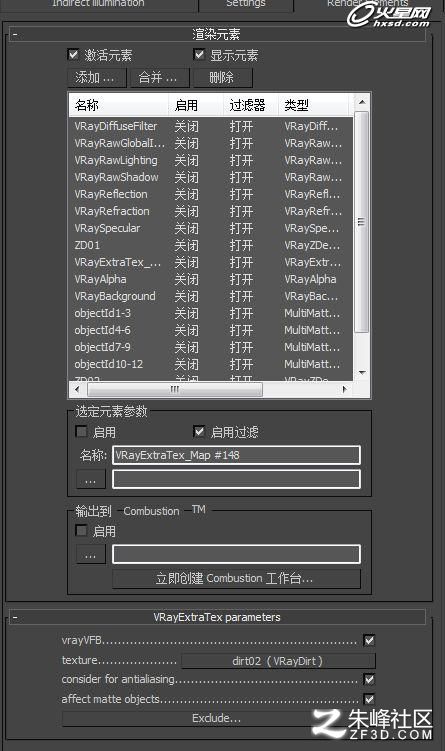
Task: Toggle the 激活元素 checkbox
Action: pyautogui.click(x=73, y=55)
